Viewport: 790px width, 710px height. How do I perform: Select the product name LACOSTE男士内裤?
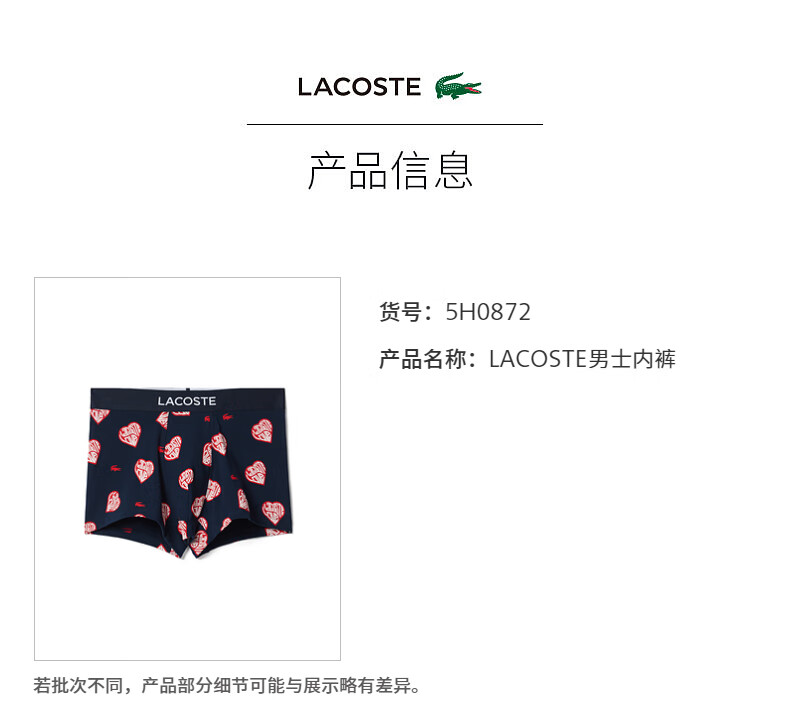582,359
